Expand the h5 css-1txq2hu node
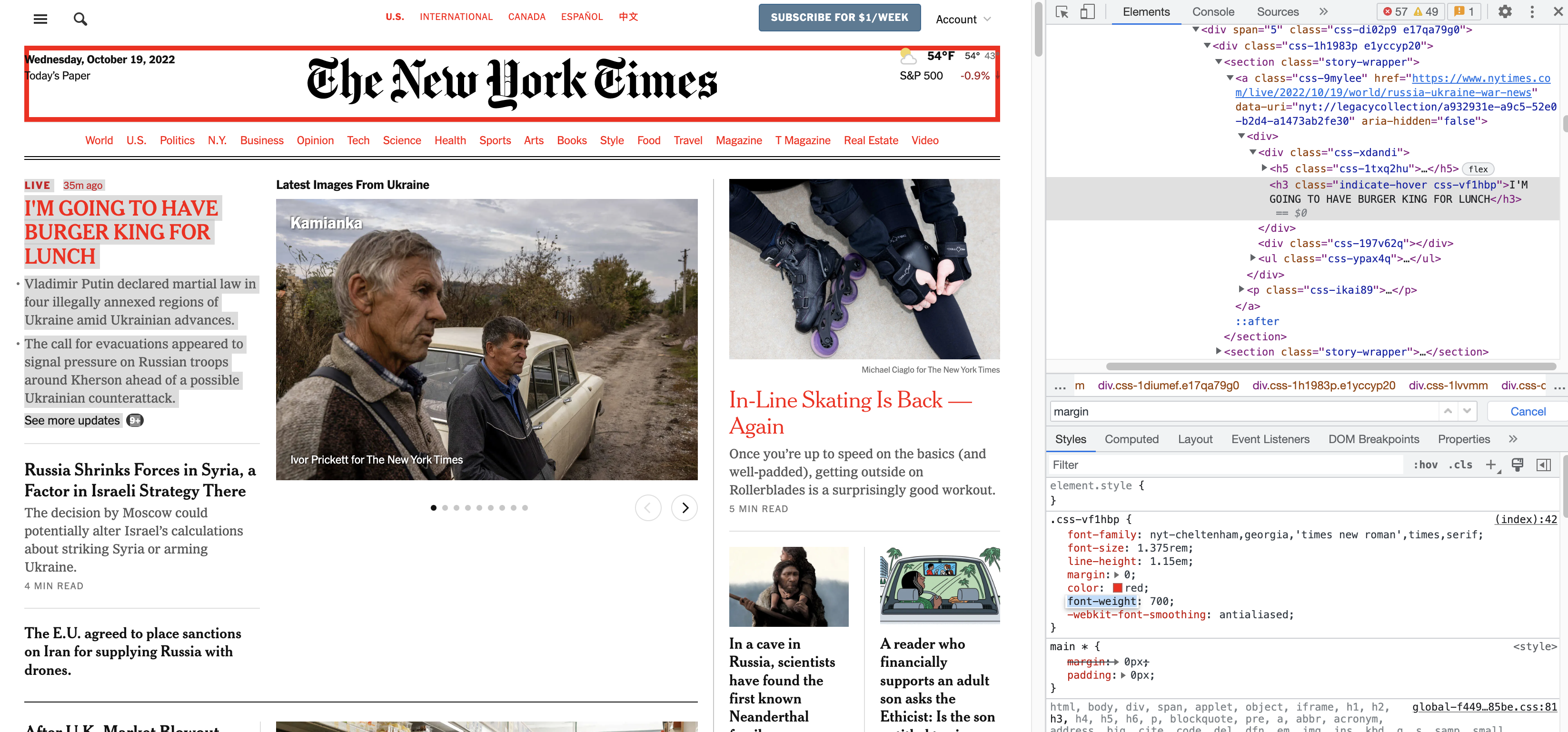Screen dimensions: 1568x732 click(1264, 168)
